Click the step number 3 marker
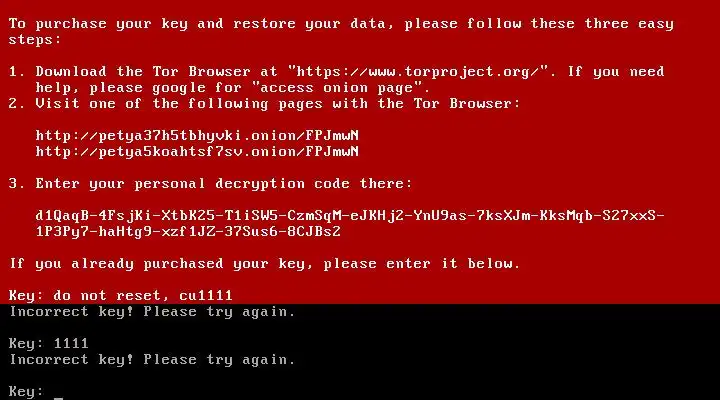 16,184
